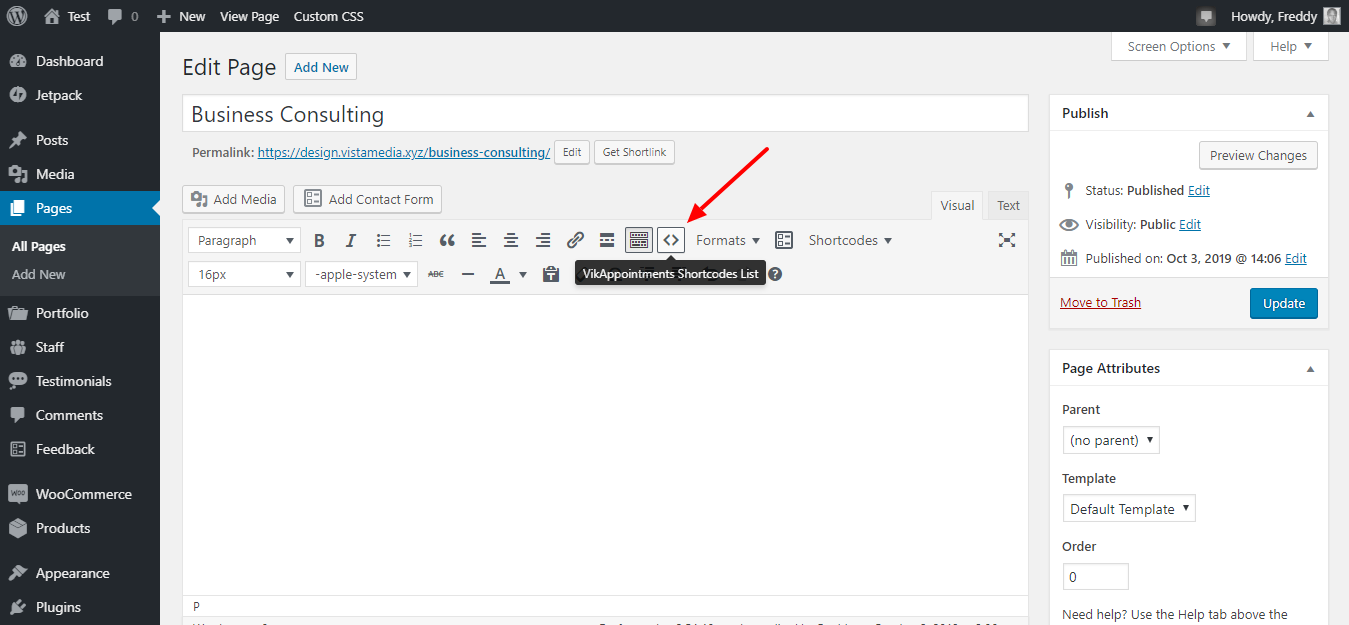Open WooCommerce in the sidebar menu

[83, 494]
